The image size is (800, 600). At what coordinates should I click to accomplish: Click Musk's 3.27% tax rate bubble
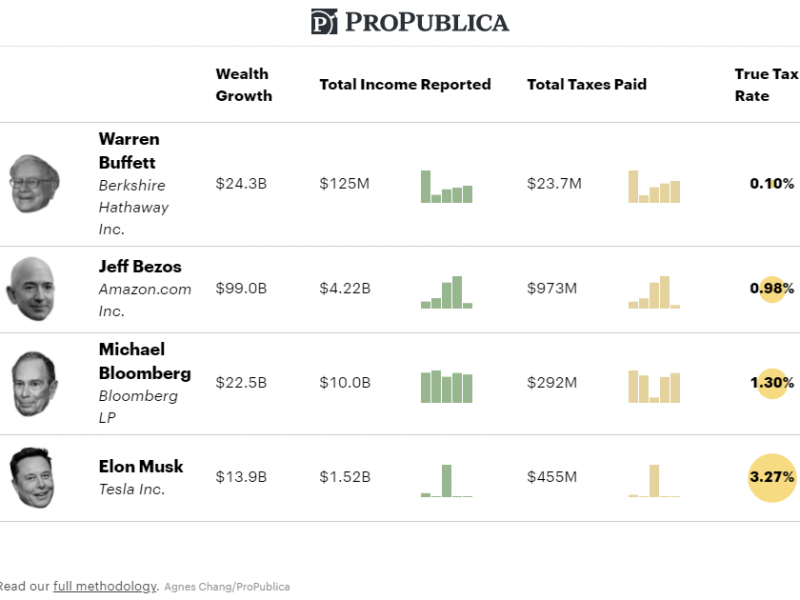point(771,477)
